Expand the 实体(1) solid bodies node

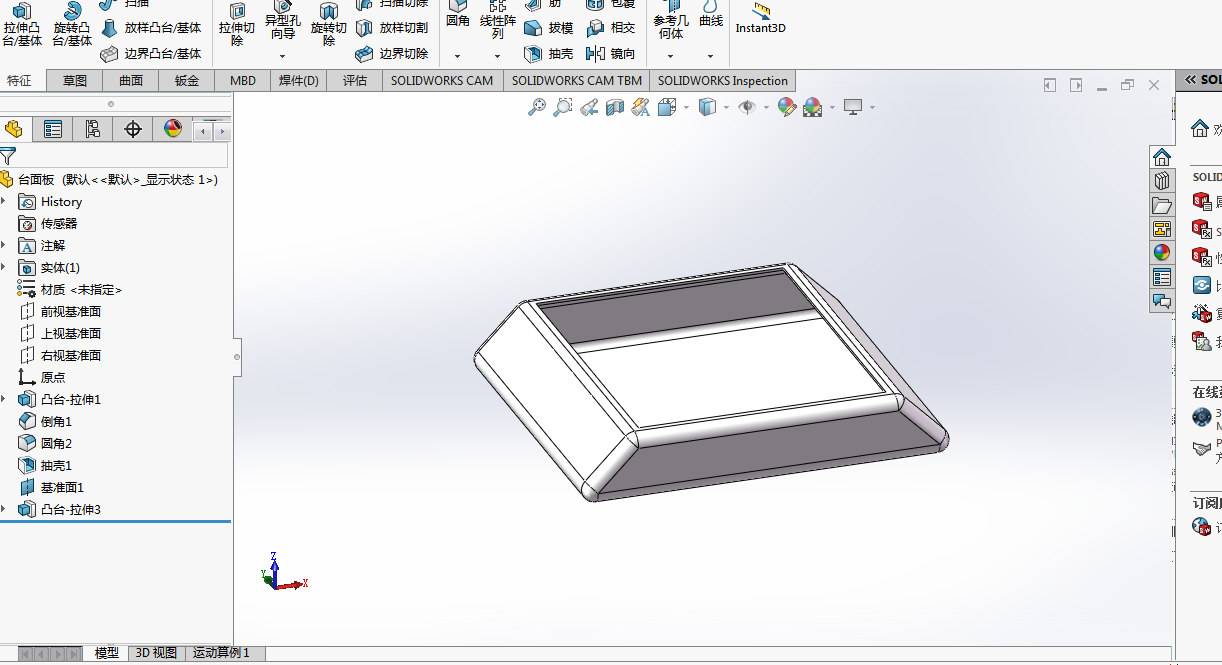click(x=4, y=268)
